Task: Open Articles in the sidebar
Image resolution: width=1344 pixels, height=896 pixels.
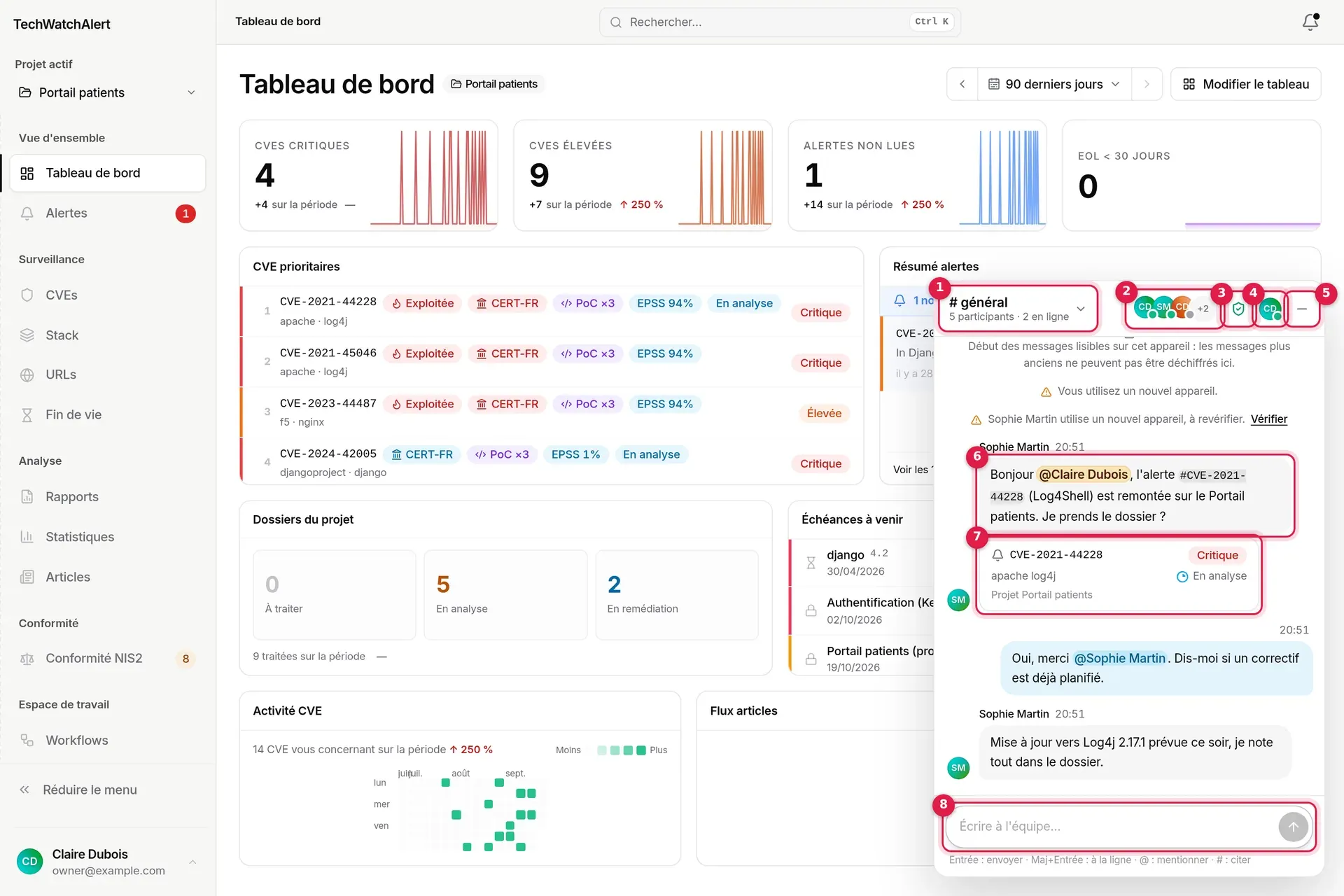Action: pyautogui.click(x=108, y=577)
